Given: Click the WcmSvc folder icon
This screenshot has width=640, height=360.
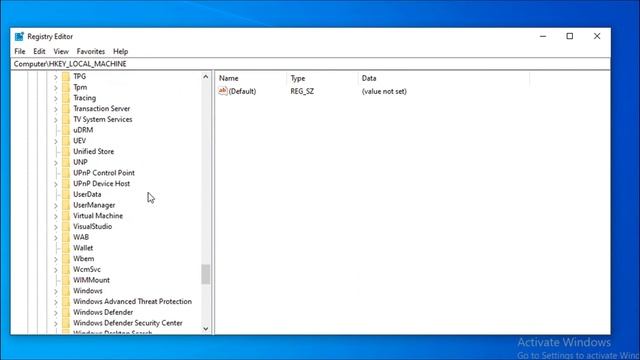Looking at the screenshot, I should [x=66, y=269].
